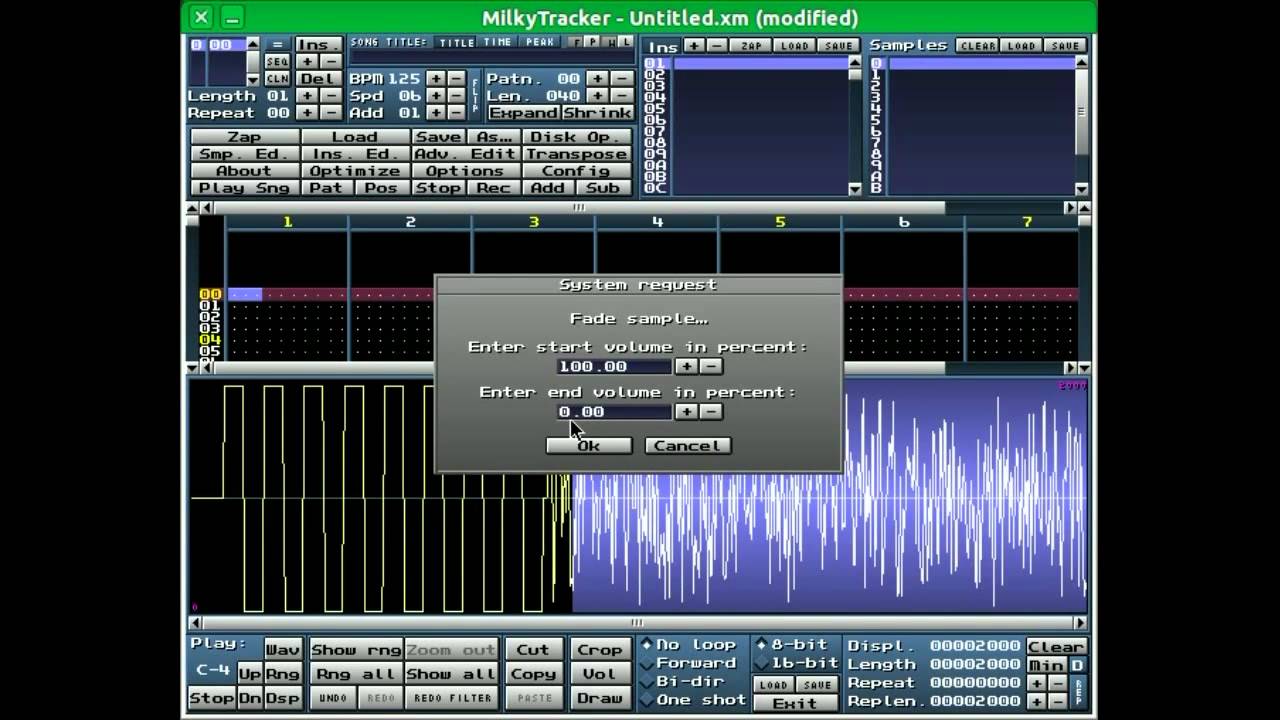The image size is (1280, 720).
Task: Click the sample editor Draw button
Action: 600,698
